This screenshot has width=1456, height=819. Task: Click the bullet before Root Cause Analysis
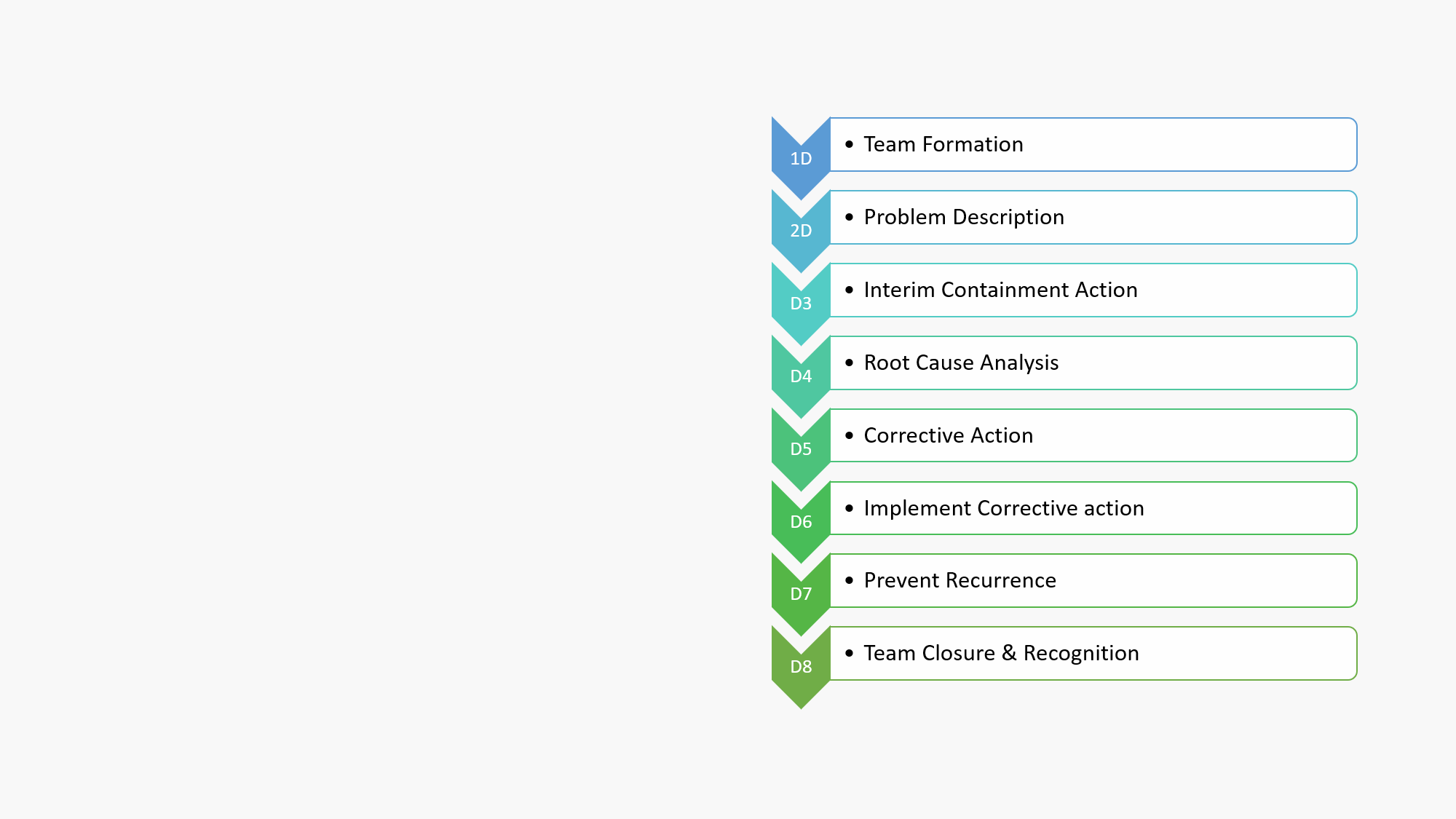point(849,363)
